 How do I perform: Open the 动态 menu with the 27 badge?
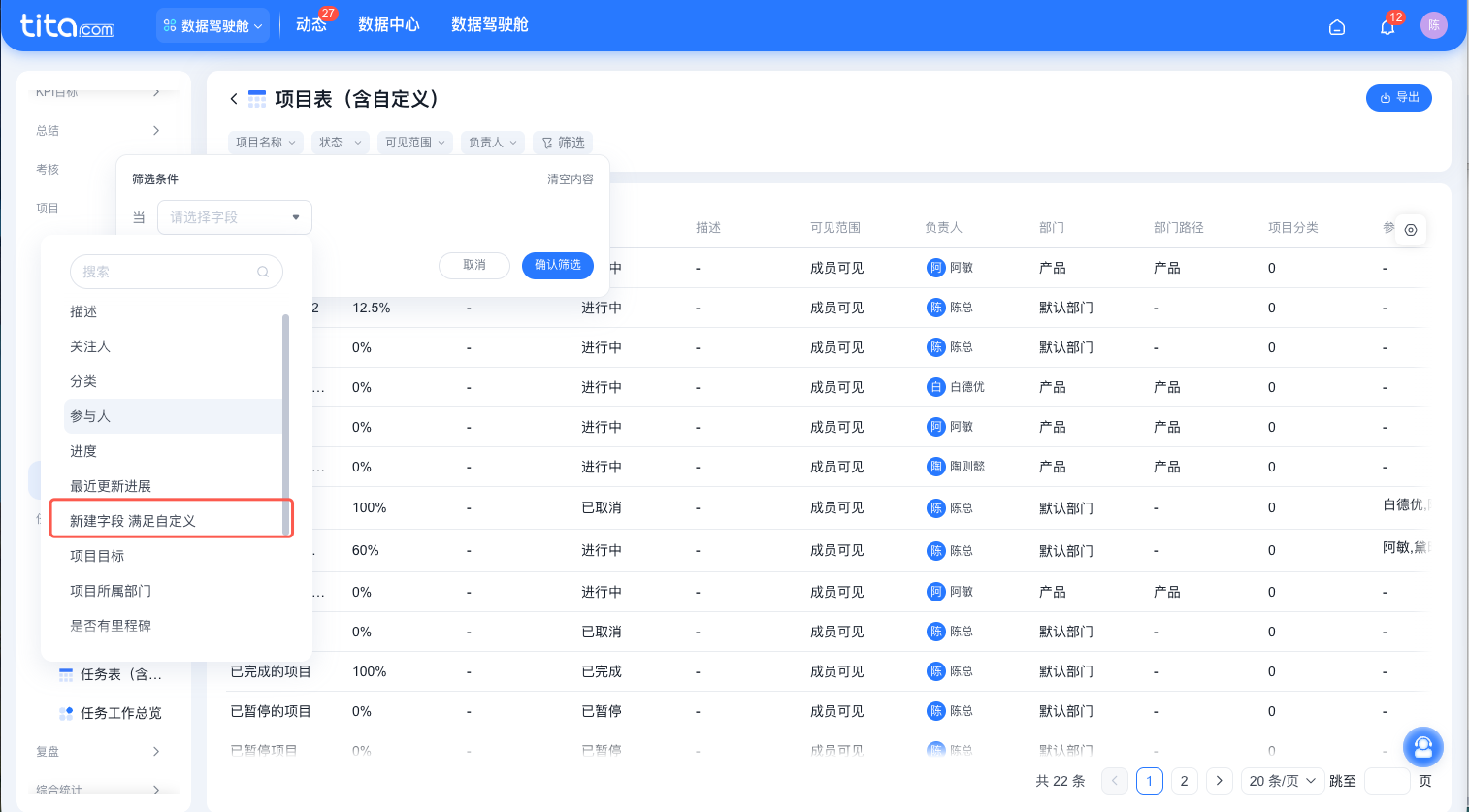click(310, 25)
